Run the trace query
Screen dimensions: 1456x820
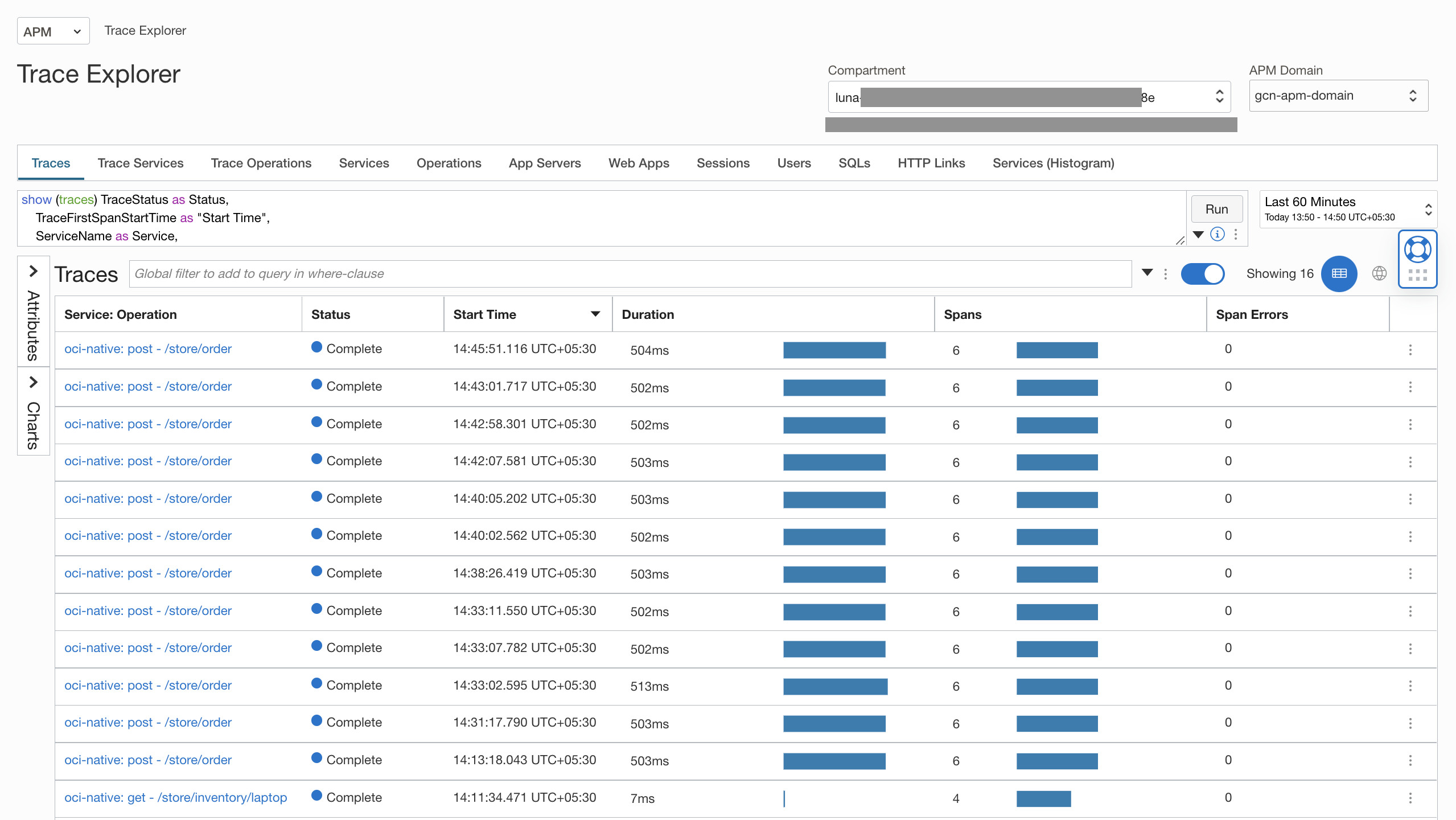click(x=1216, y=209)
